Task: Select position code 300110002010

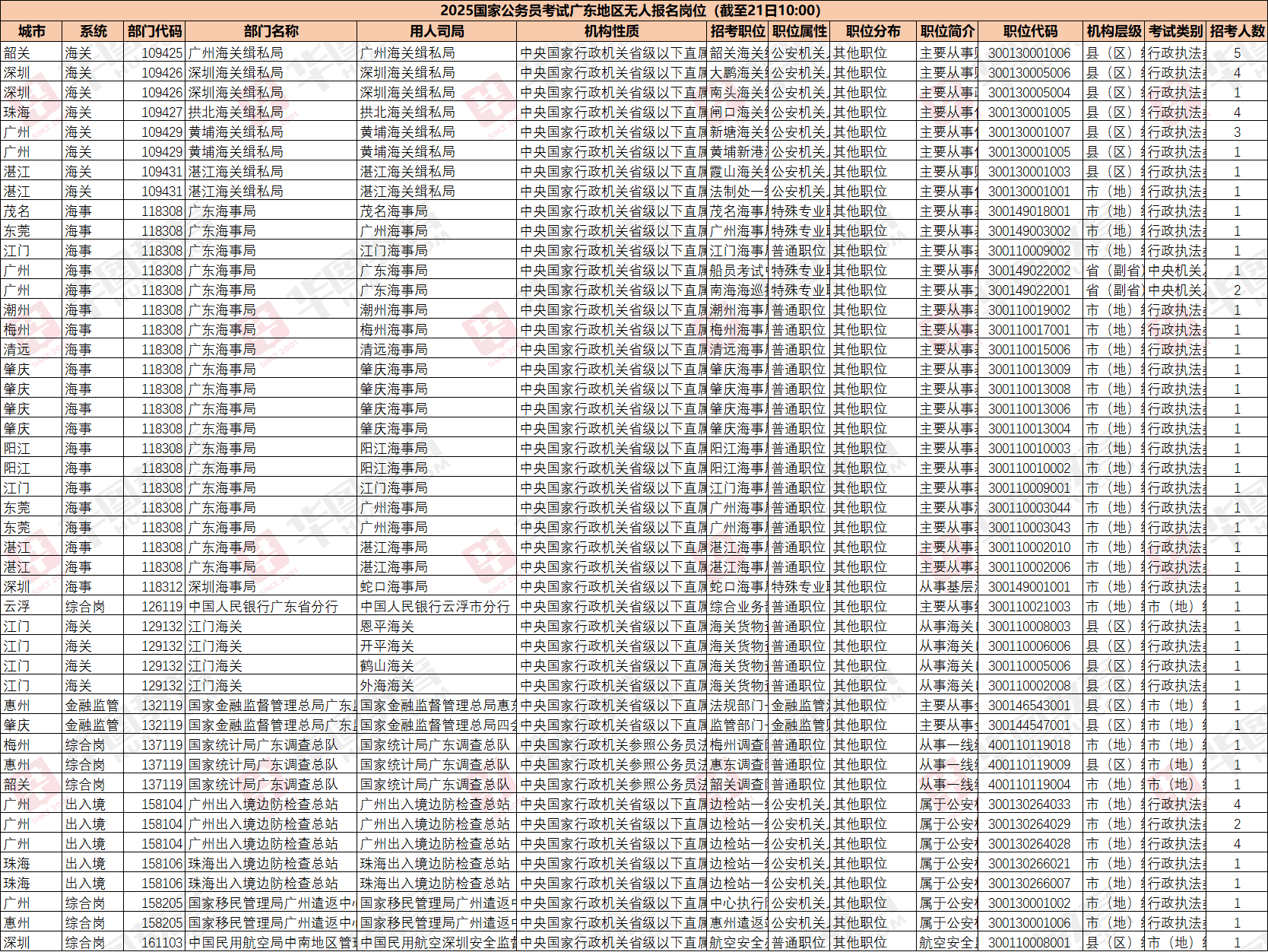Action: tap(1031, 547)
